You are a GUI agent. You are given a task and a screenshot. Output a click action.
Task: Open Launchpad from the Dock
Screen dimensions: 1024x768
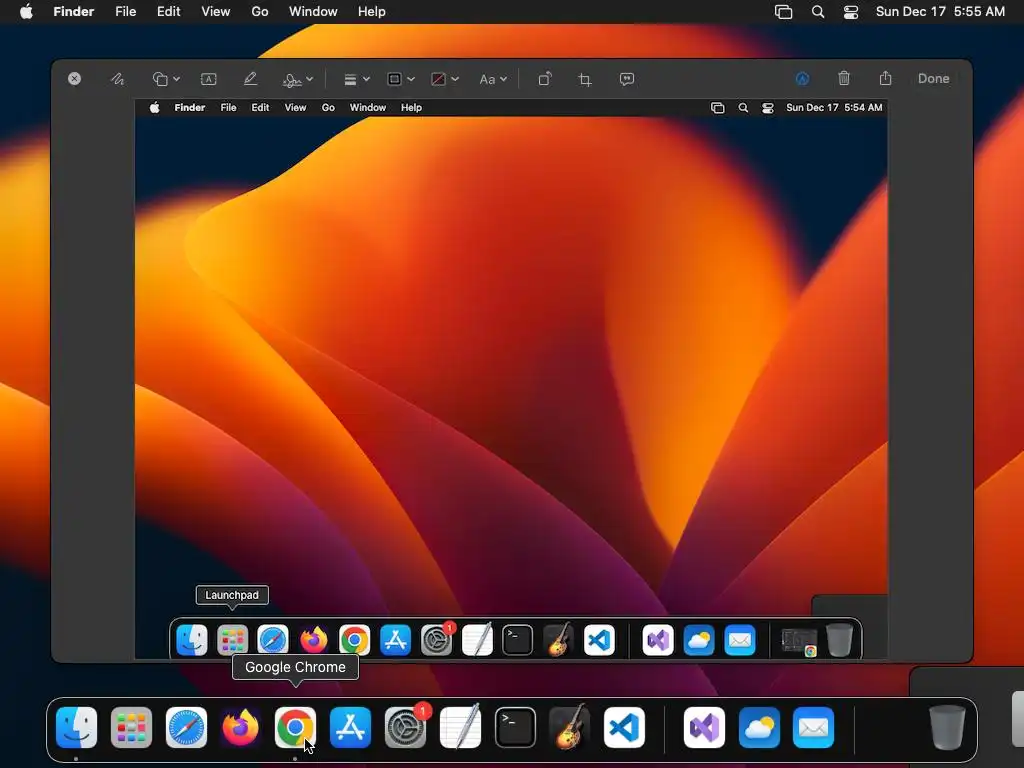tap(131, 728)
